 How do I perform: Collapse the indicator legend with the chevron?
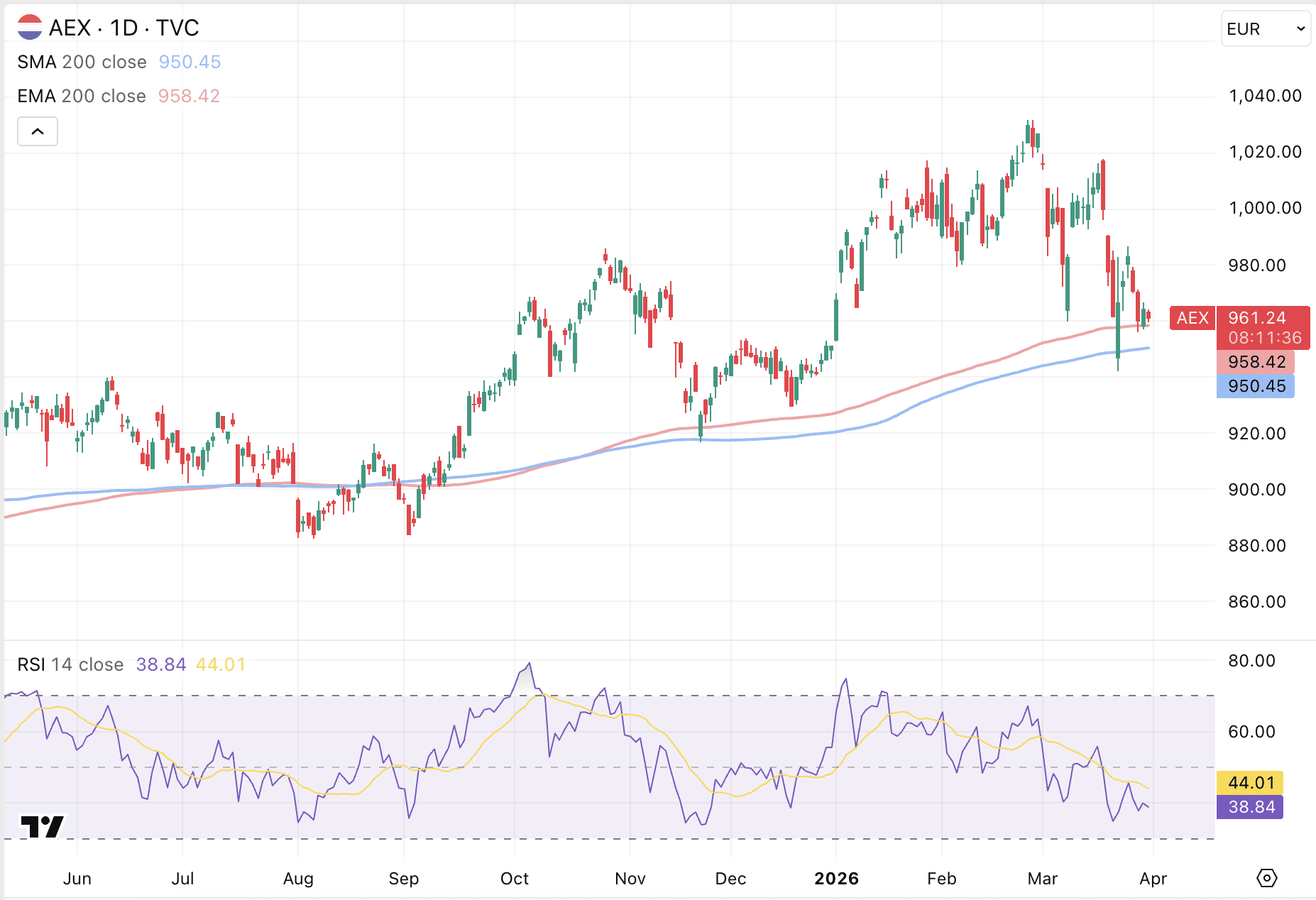tap(38, 131)
